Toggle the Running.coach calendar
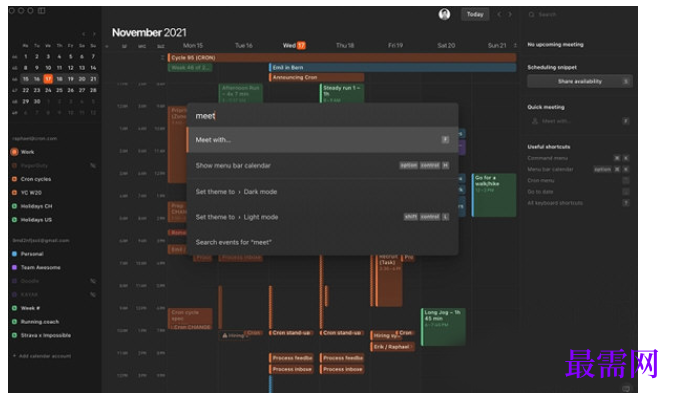Screen dimensions: 677x395 pyautogui.click(x=14, y=322)
